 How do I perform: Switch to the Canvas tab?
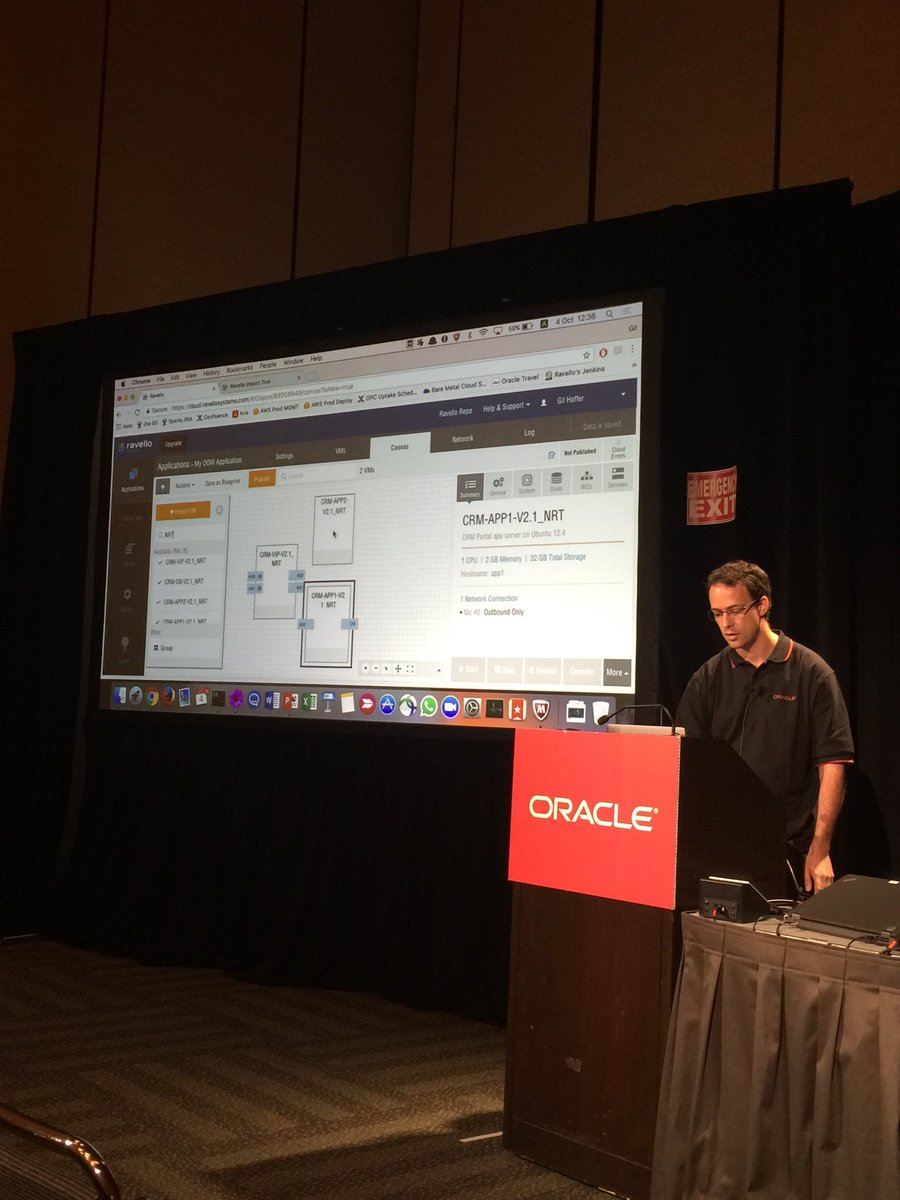click(400, 447)
